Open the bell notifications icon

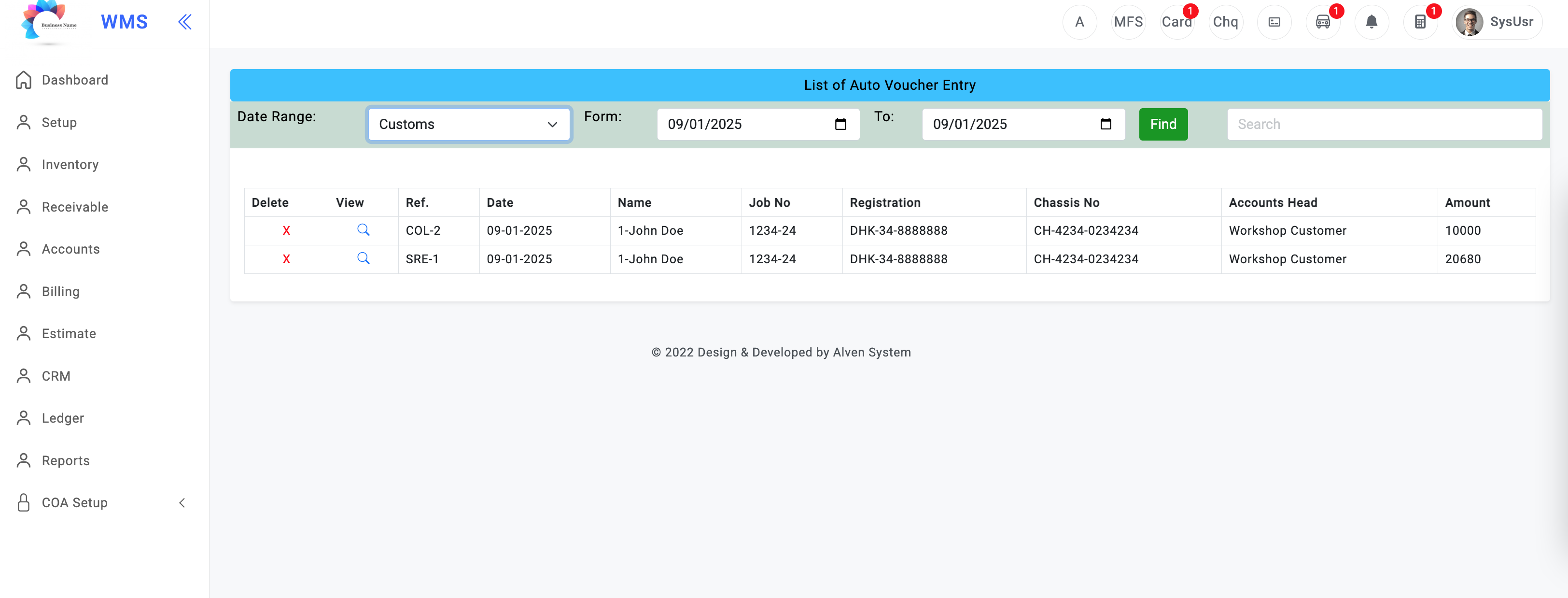(x=1372, y=22)
